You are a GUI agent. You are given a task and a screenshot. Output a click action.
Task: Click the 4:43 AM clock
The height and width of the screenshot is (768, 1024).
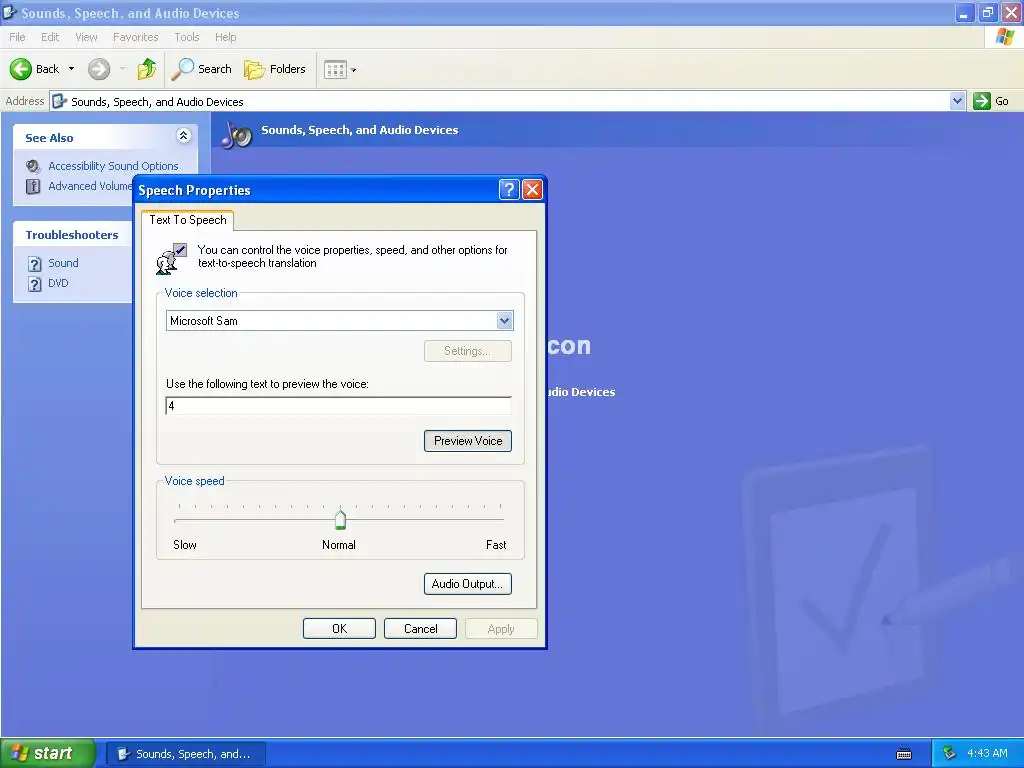987,754
